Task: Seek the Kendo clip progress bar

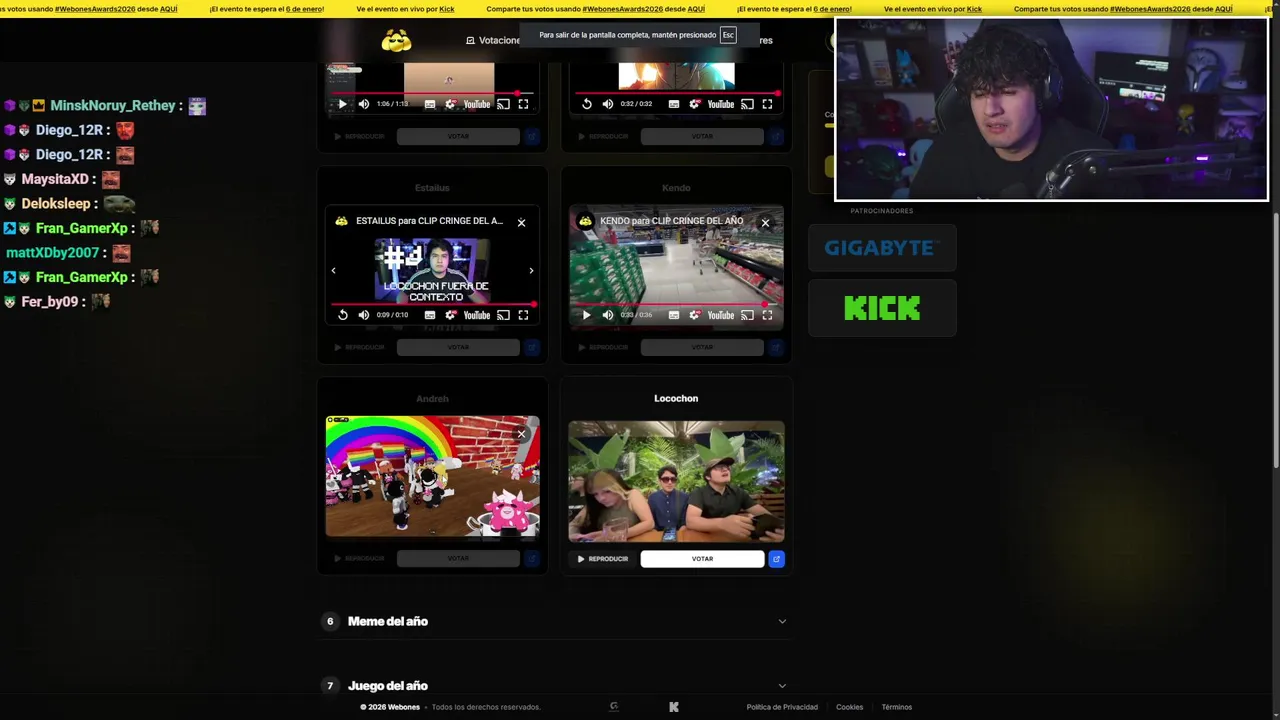Action: 677,304
